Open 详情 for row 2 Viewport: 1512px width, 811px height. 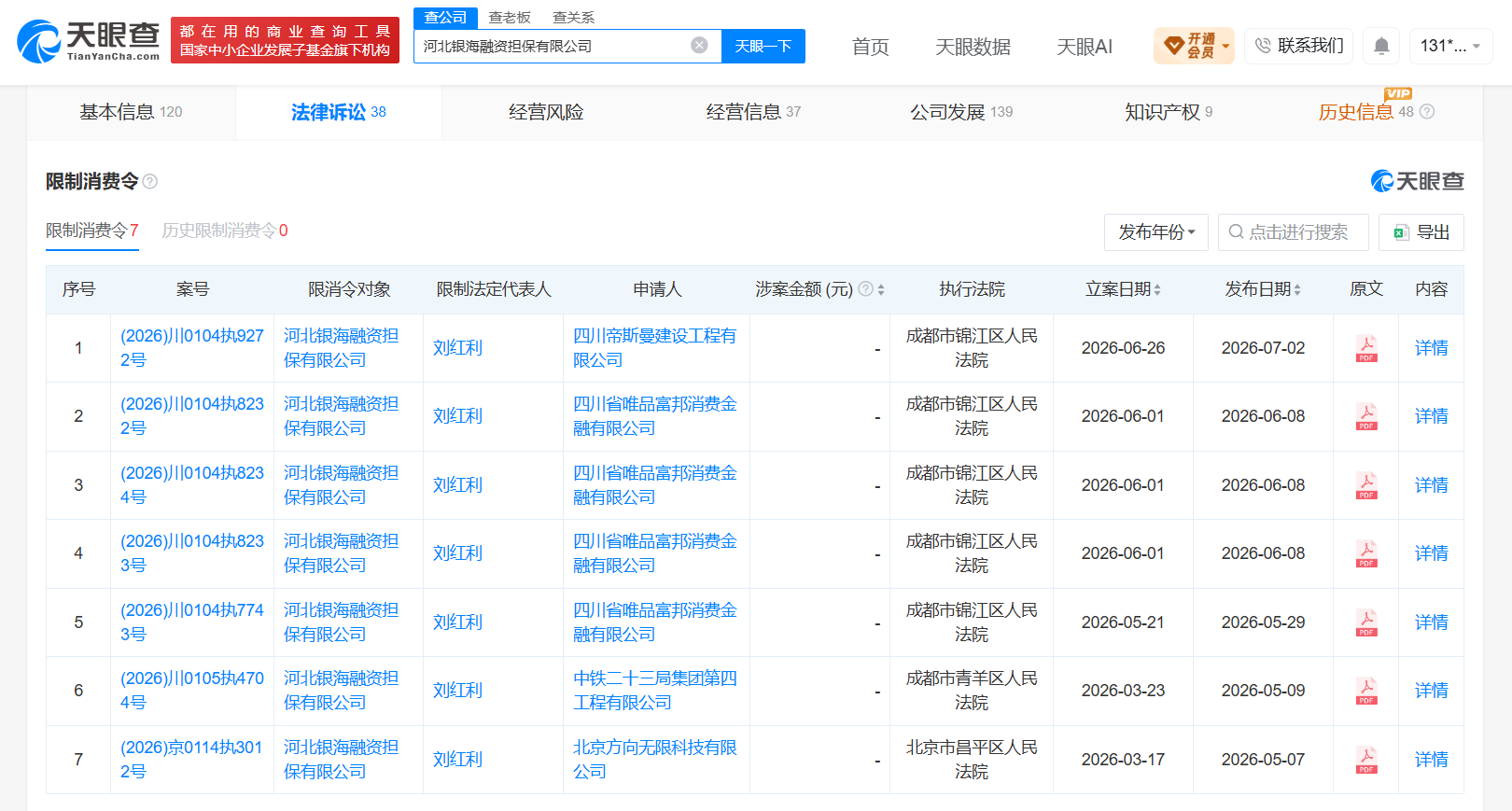[1431, 416]
